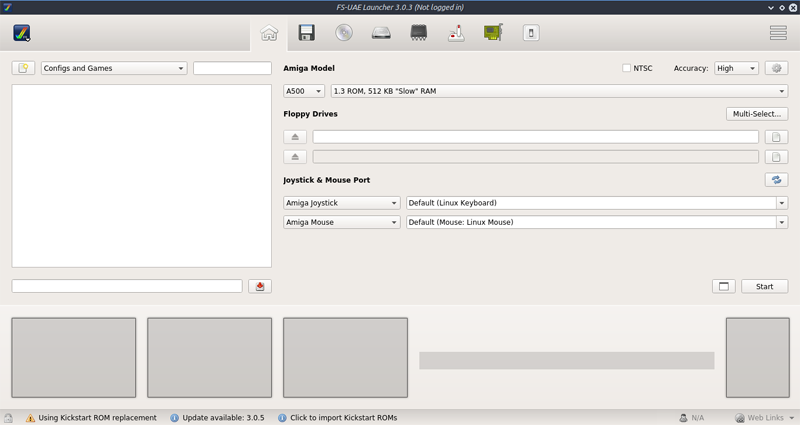Click Update available: 3.0.5 notice
Image resolution: width=800 pixels, height=425 pixels.
click(217, 418)
